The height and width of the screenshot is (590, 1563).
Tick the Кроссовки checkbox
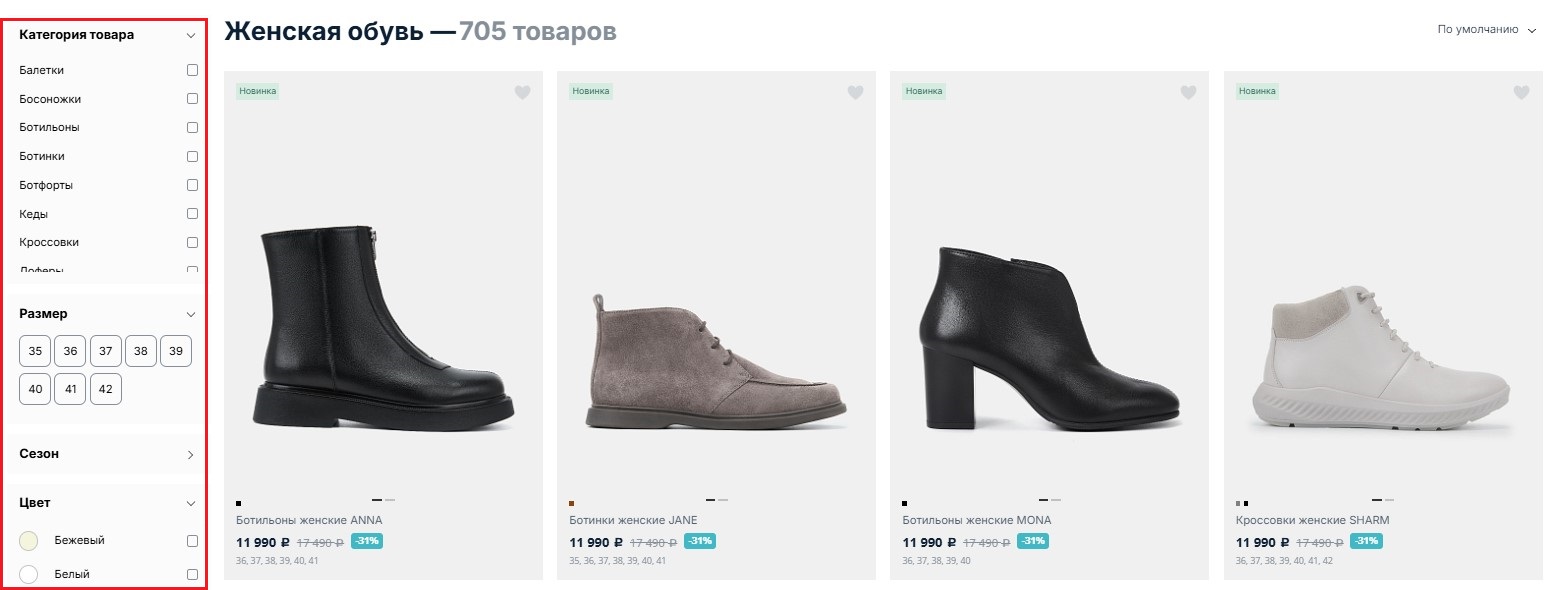[192, 242]
